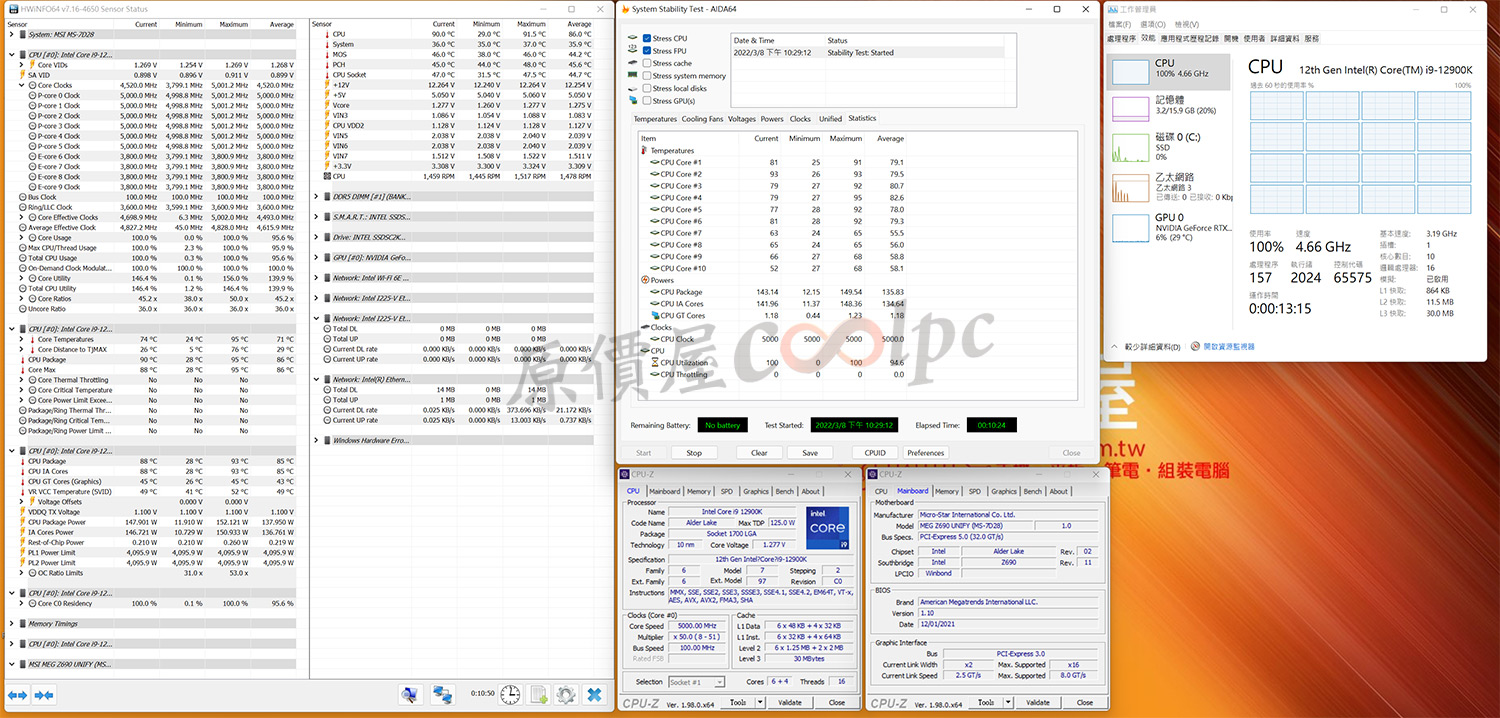1500x718 pixels.
Task: Click the CPU Package Power icon in HWiNFO
Action: 23,522
